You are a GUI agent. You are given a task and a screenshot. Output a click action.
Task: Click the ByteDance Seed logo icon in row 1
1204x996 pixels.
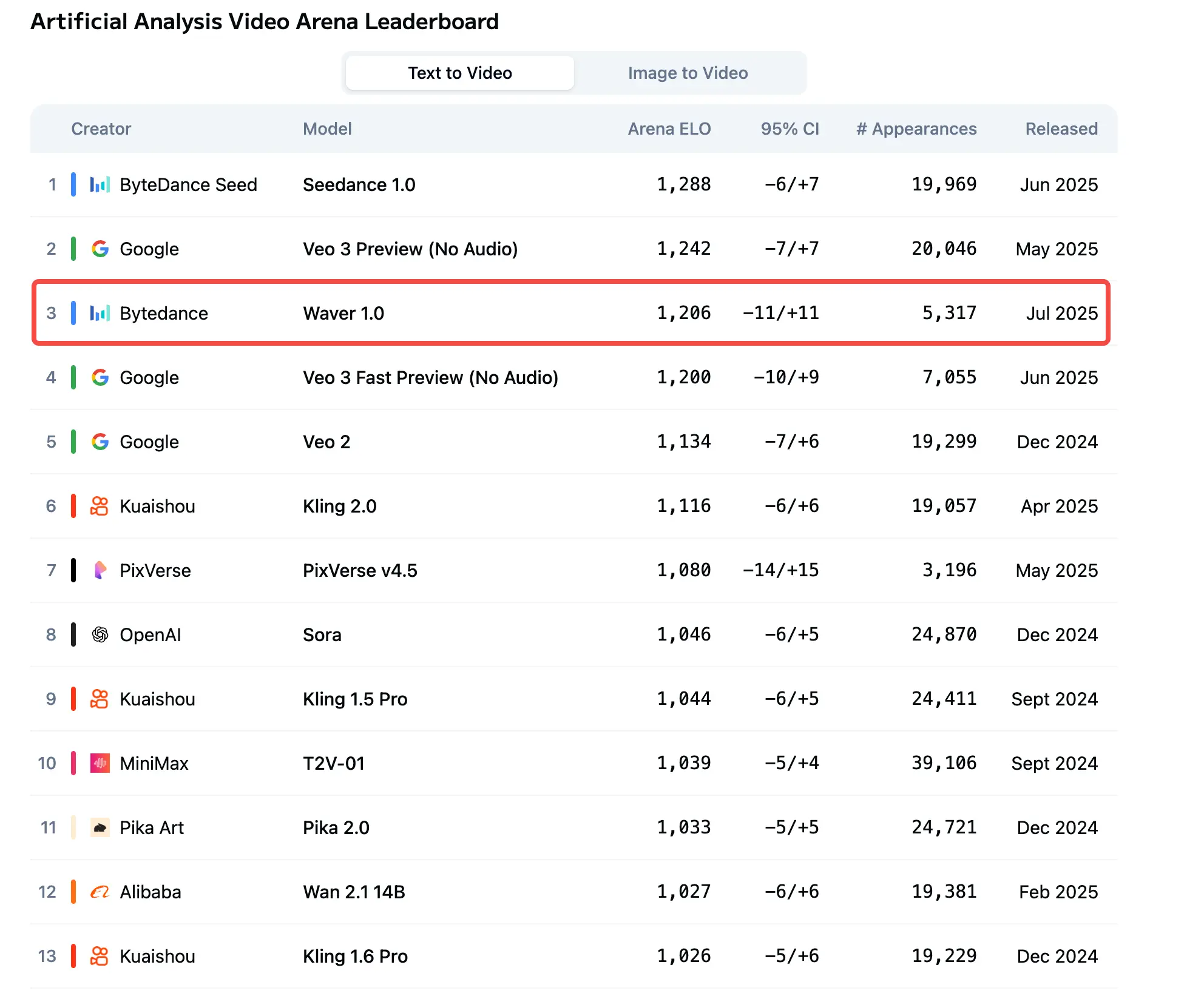[100, 184]
